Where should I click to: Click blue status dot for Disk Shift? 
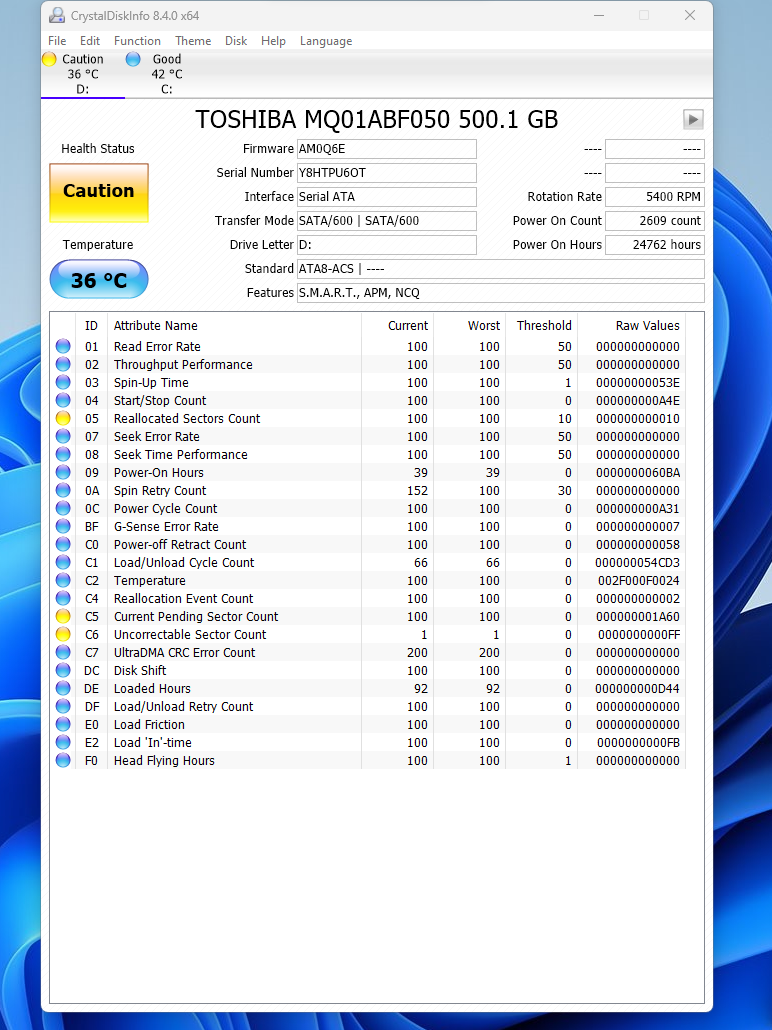tap(63, 670)
